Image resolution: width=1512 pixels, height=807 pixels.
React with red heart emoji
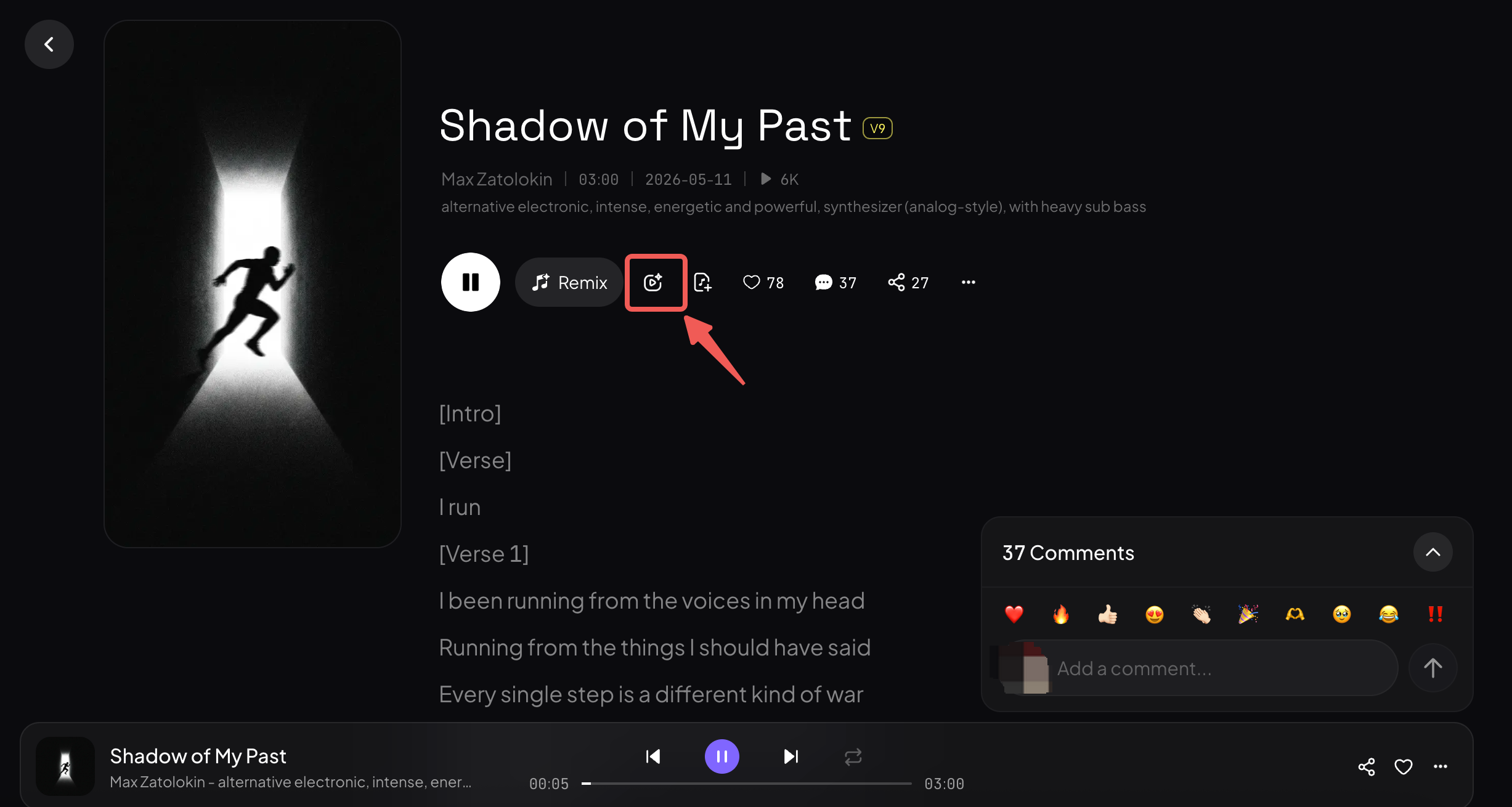click(x=1014, y=614)
